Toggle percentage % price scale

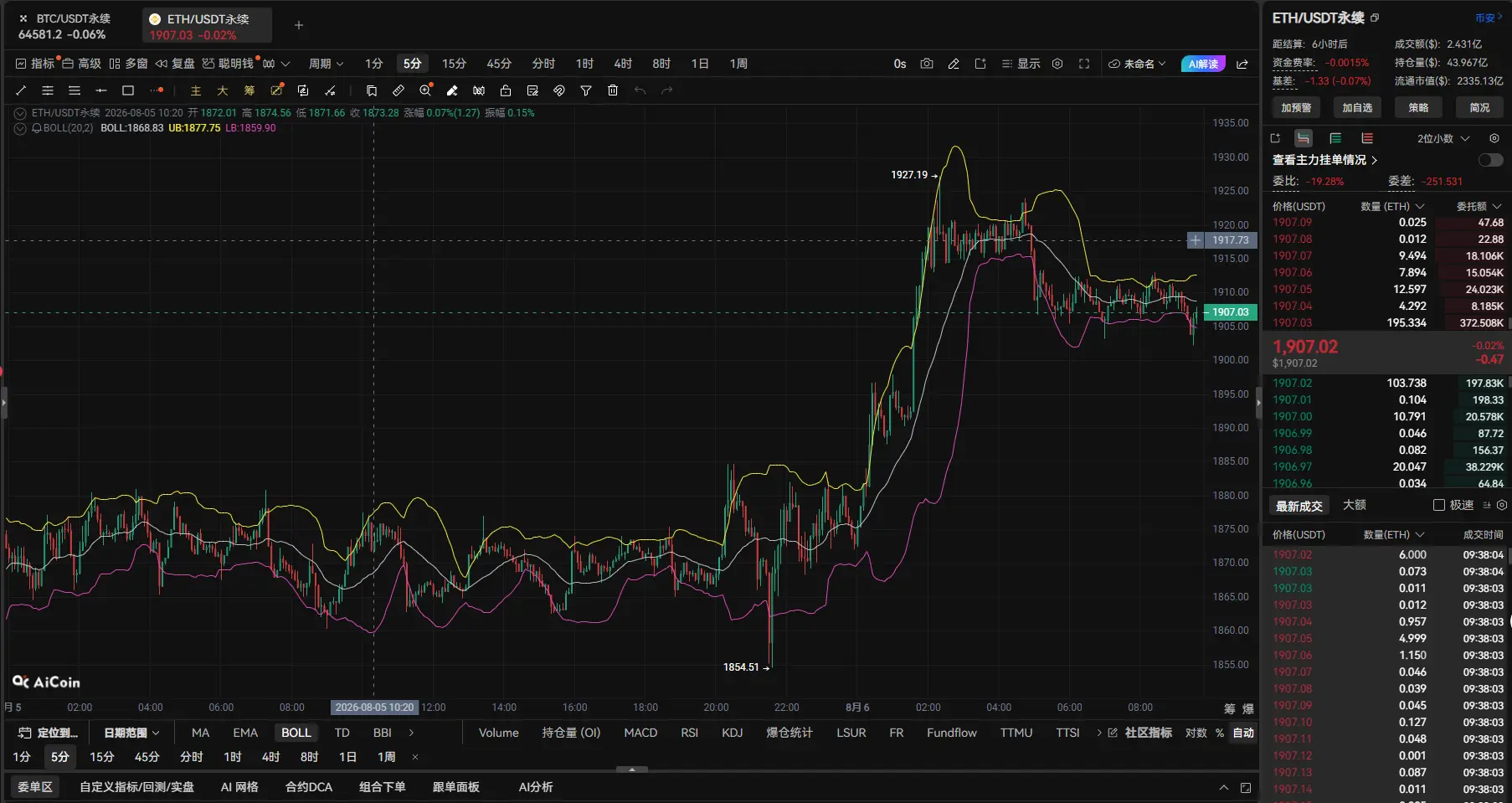click(x=1220, y=733)
